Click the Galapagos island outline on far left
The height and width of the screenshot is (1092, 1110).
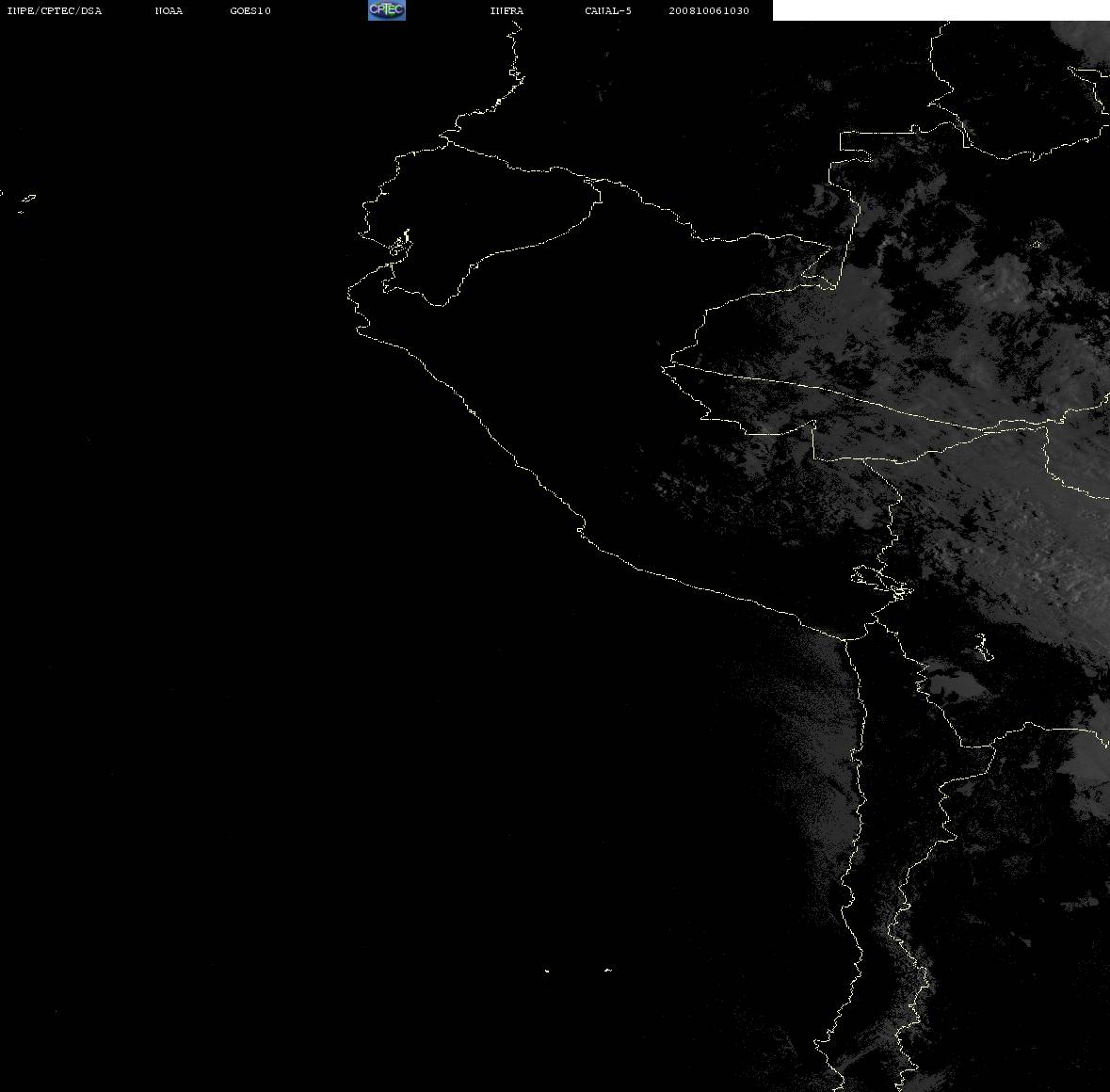pos(27,201)
